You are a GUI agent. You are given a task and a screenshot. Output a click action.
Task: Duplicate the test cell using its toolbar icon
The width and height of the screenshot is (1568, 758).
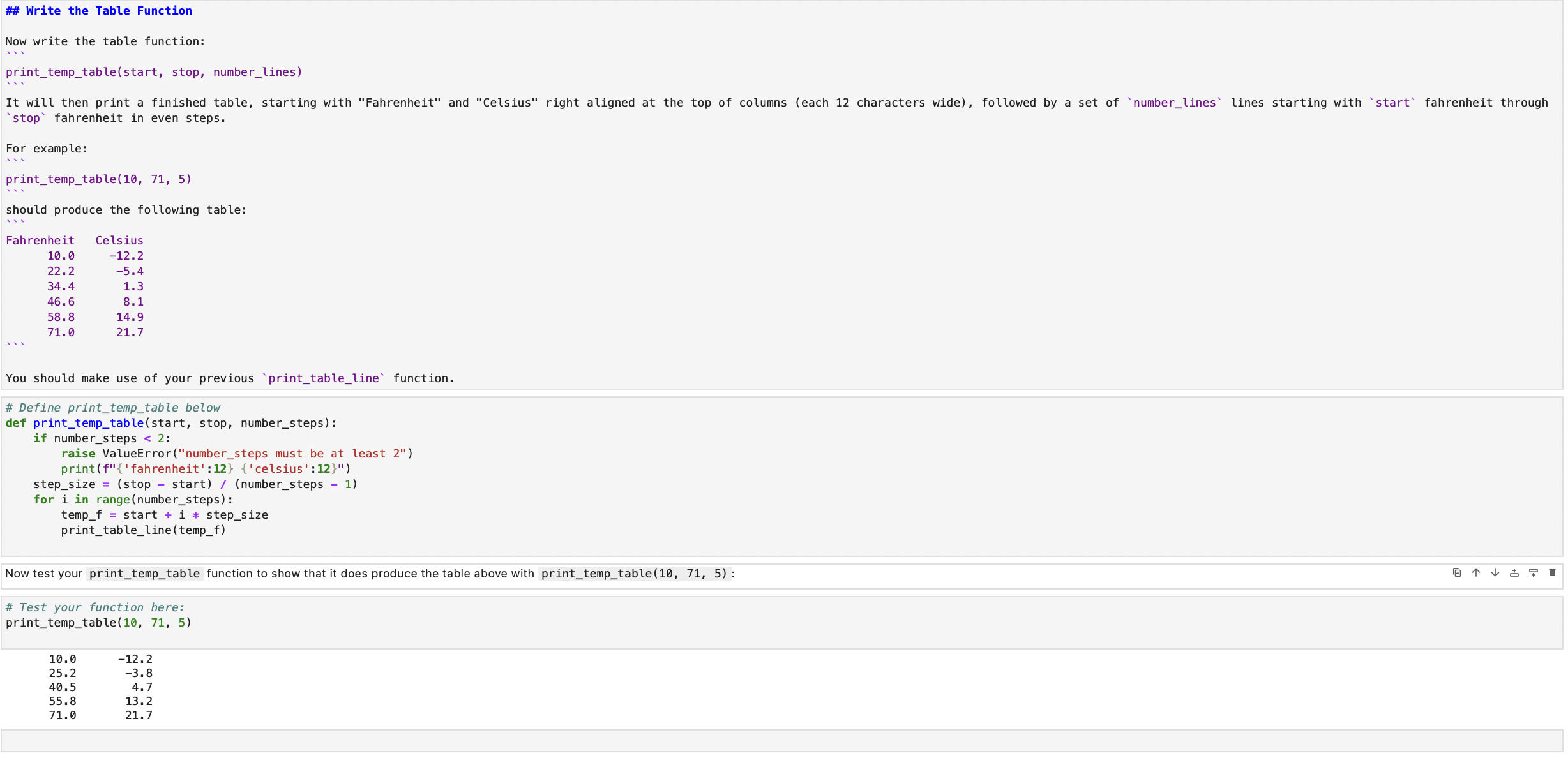1458,573
